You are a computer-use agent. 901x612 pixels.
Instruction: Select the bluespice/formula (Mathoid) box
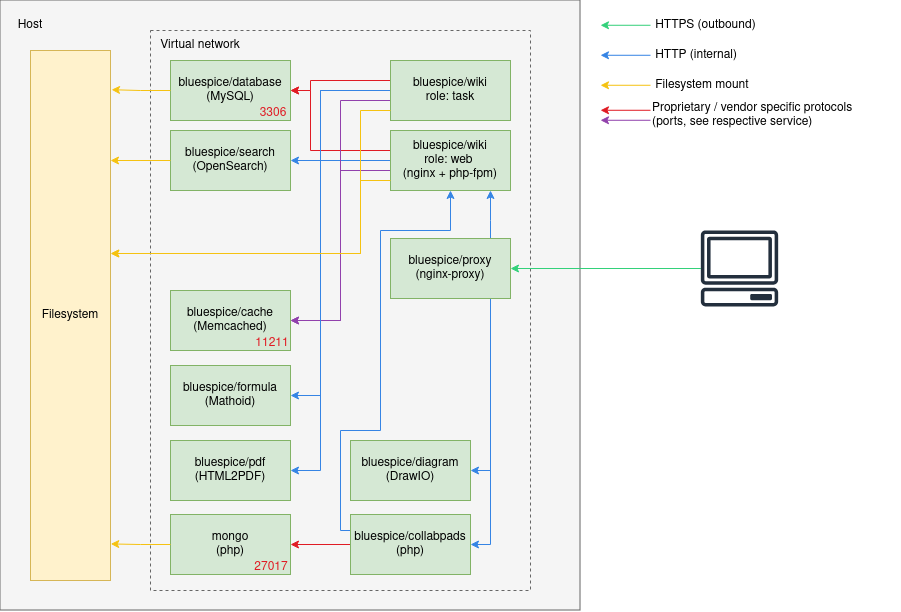tap(230, 395)
